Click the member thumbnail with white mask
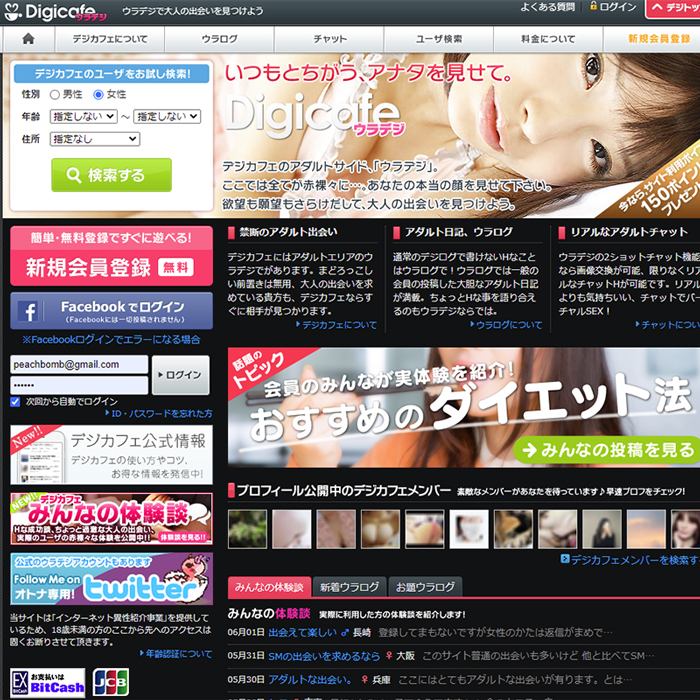This screenshot has width=700, height=700. tap(469, 529)
